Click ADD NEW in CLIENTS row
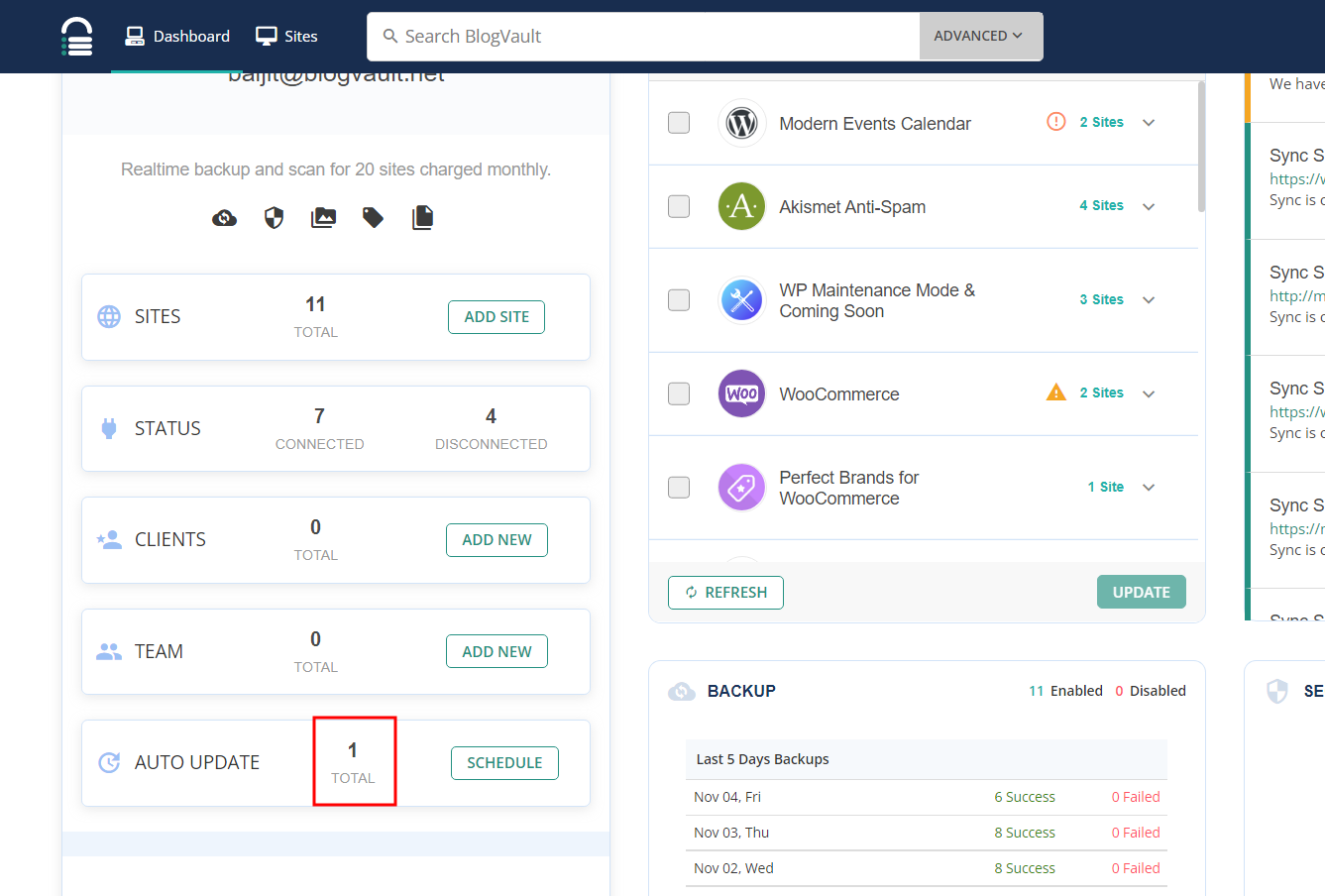Screen dimensions: 1325x896 [x=497, y=540]
